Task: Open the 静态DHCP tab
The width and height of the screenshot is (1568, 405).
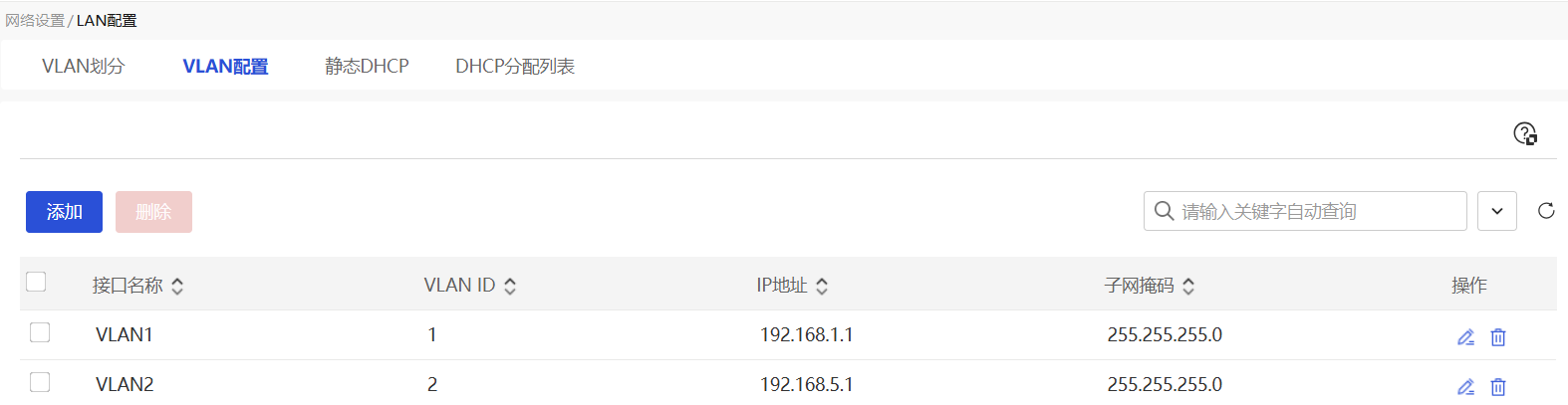Action: 367,67
